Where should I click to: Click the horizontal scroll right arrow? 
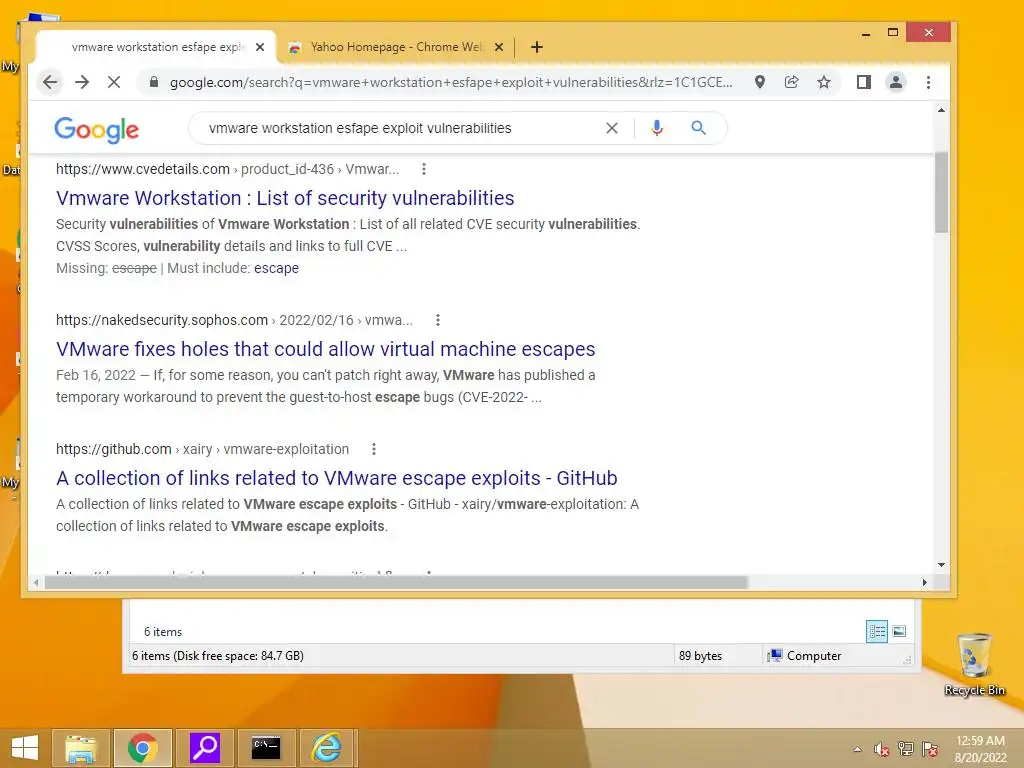point(924,582)
